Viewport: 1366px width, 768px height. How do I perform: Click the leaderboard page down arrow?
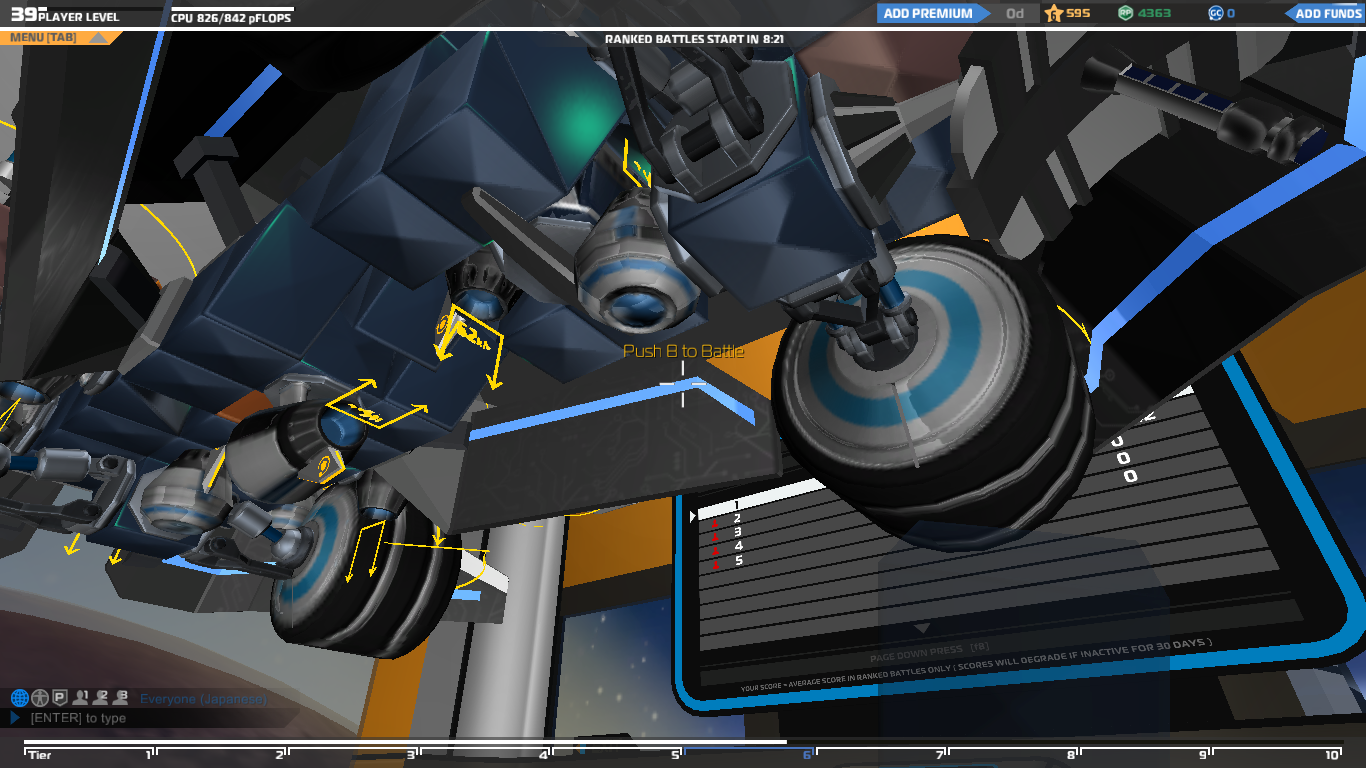coord(922,628)
